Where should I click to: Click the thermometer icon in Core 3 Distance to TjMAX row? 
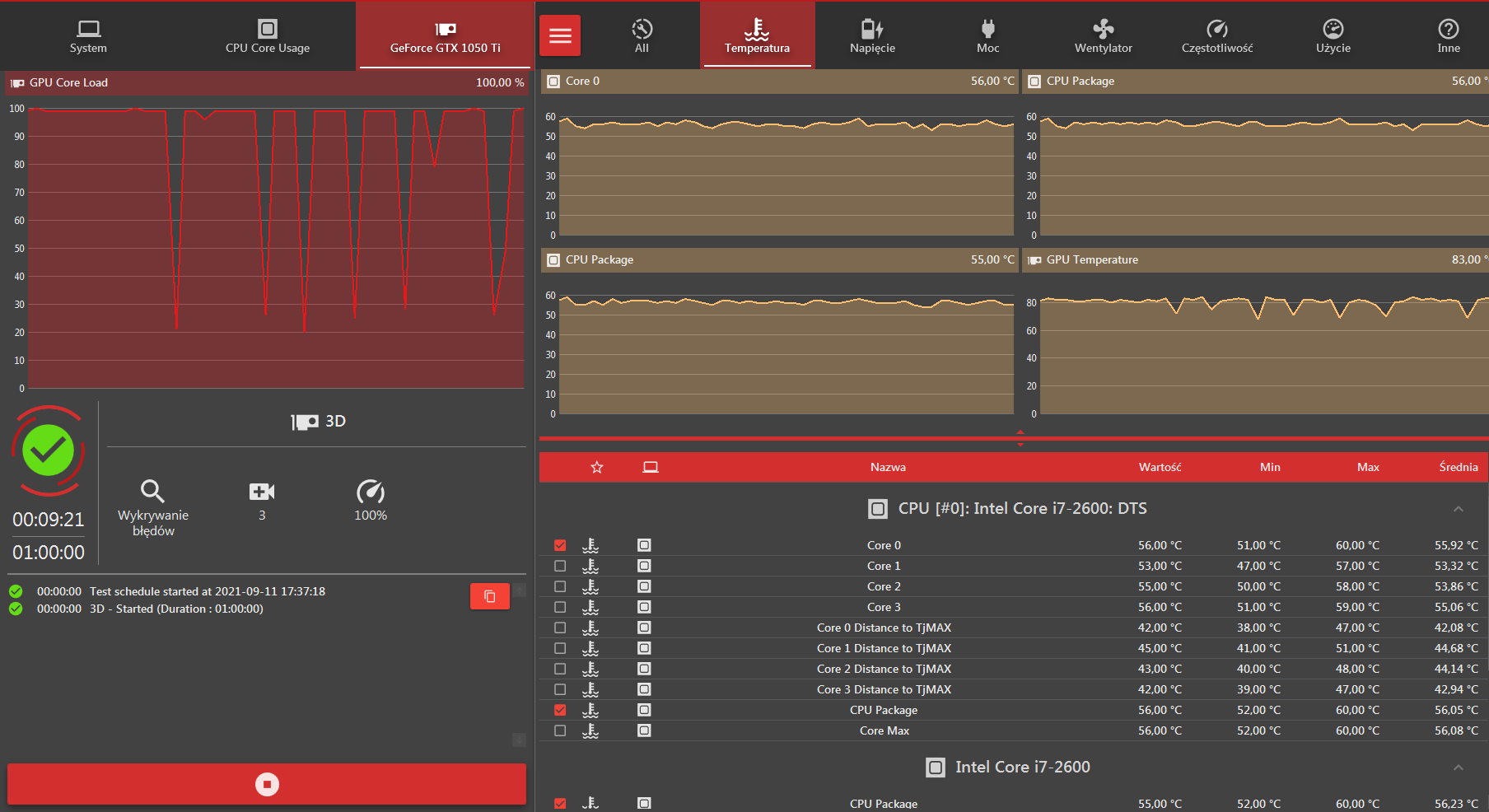590,689
